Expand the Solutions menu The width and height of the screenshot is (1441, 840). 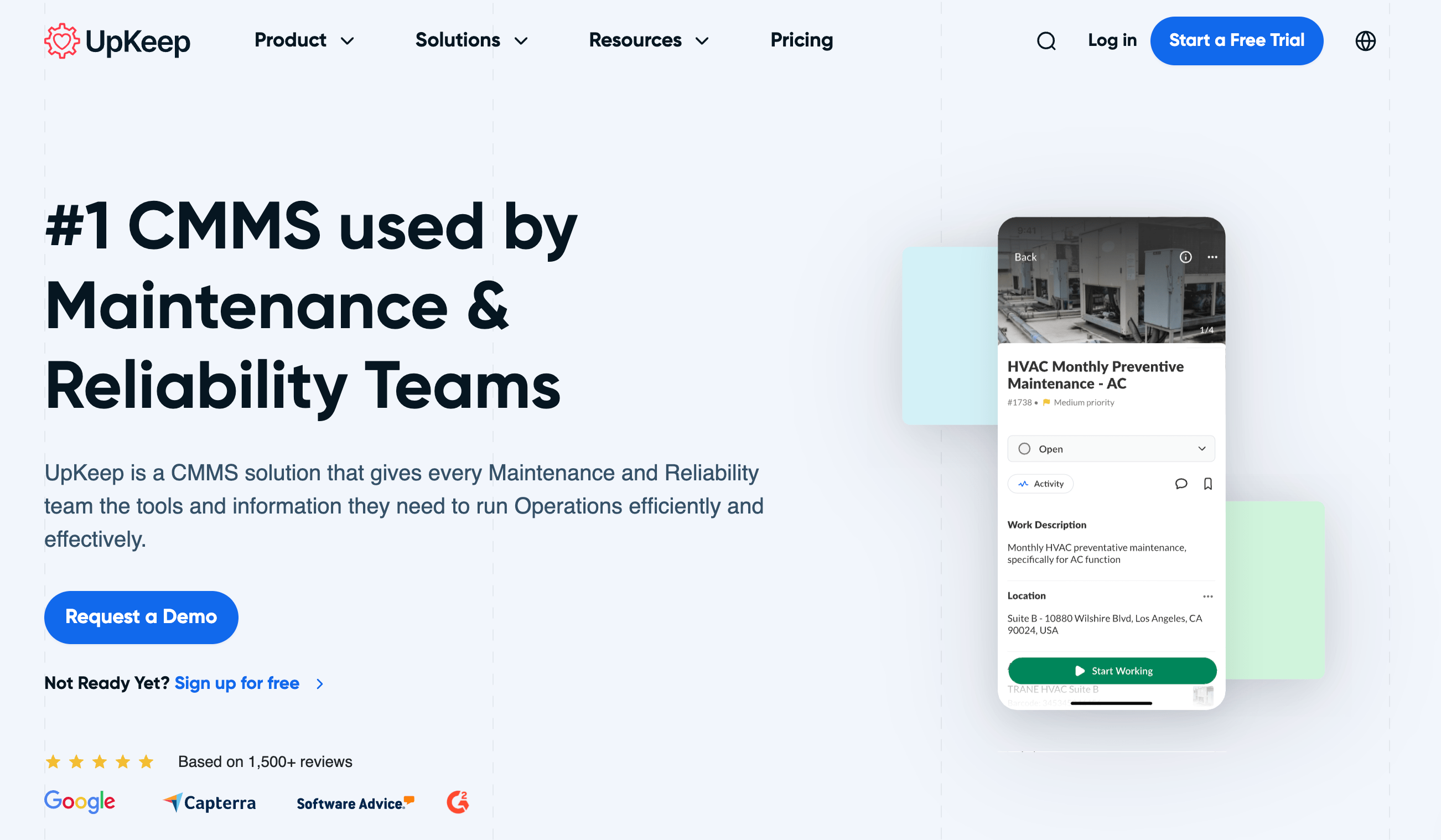[x=471, y=40]
